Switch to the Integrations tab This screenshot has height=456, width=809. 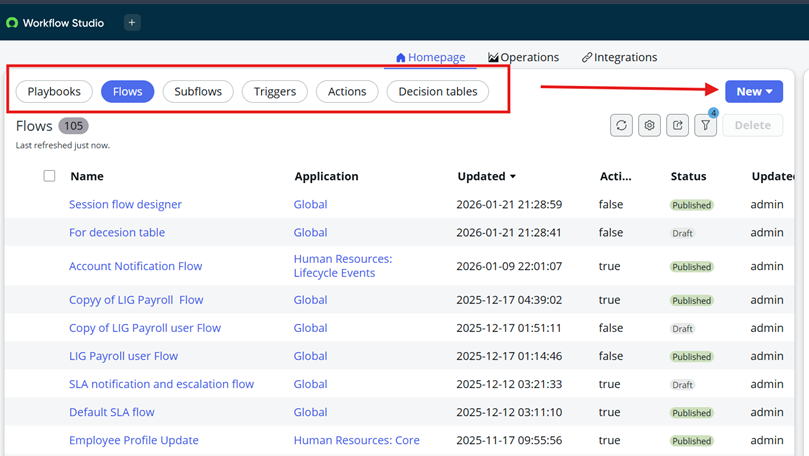click(x=619, y=57)
